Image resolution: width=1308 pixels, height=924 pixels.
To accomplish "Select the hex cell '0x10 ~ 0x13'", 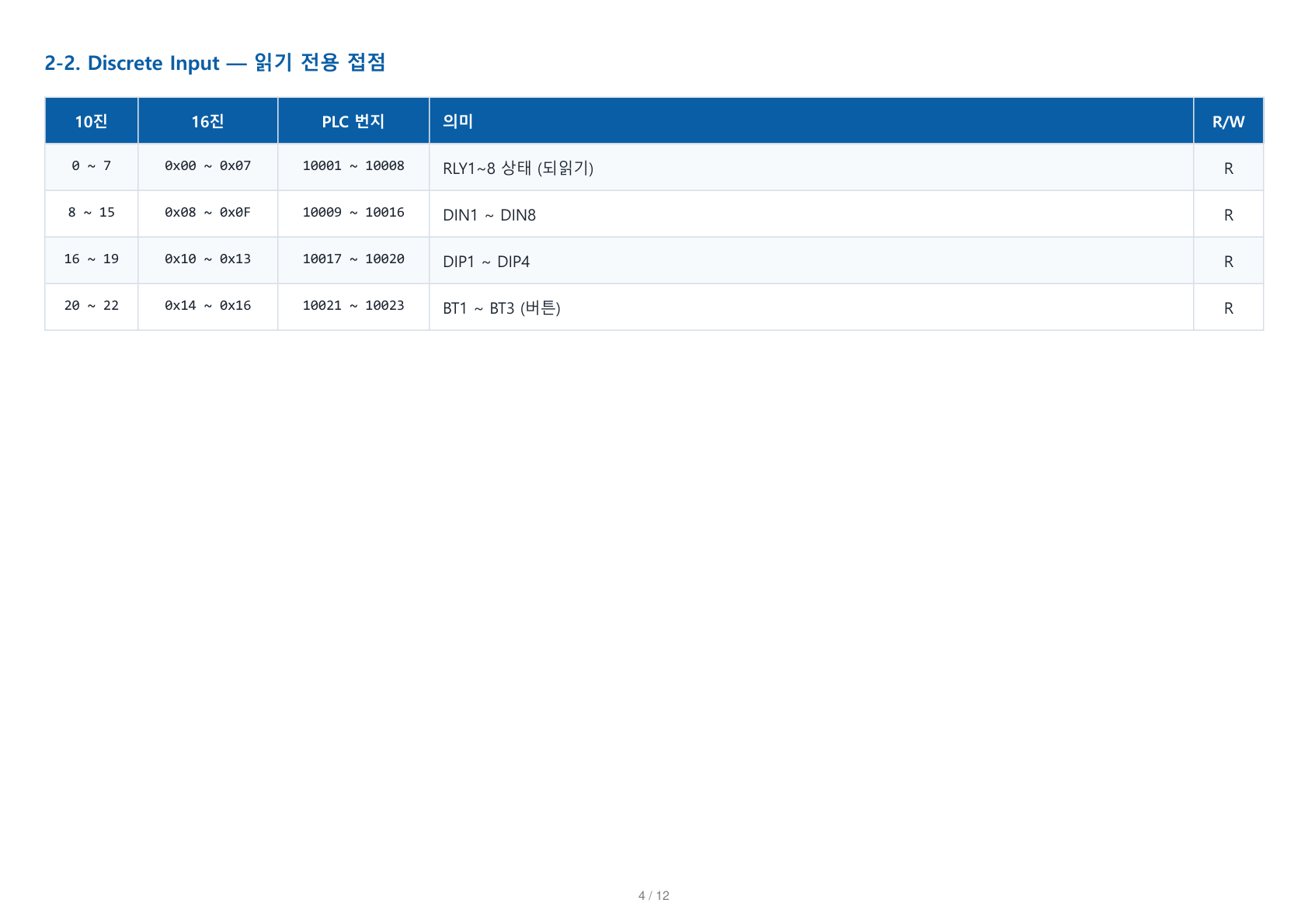I will coord(208,259).
